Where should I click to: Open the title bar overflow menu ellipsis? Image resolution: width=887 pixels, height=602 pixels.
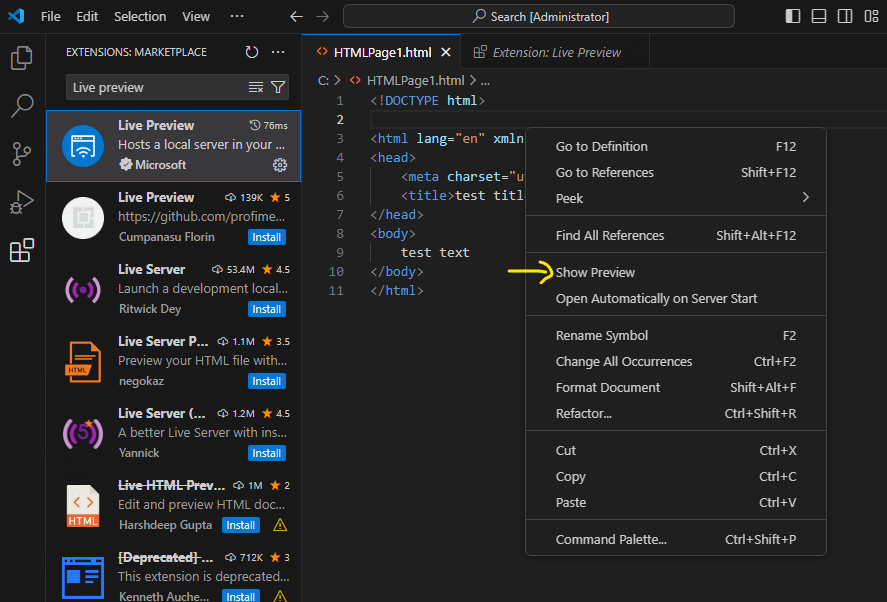click(237, 16)
